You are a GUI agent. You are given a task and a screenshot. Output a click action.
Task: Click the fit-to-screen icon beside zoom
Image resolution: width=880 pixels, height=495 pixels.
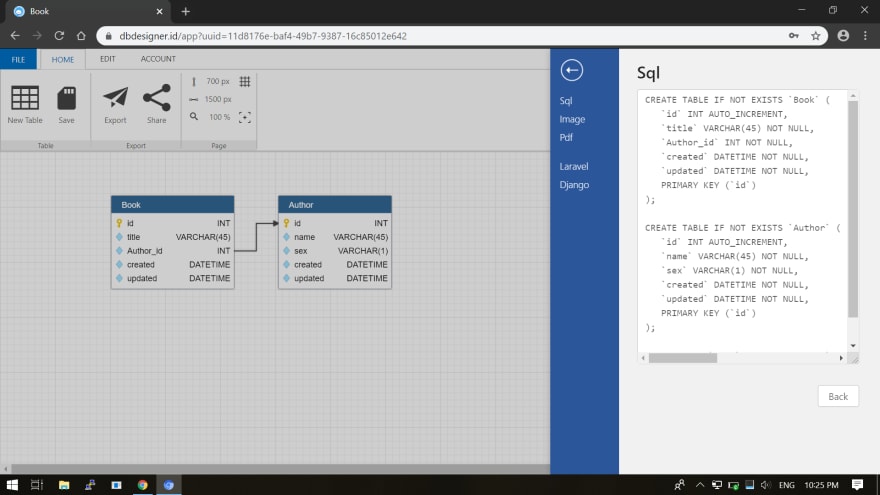tap(245, 117)
